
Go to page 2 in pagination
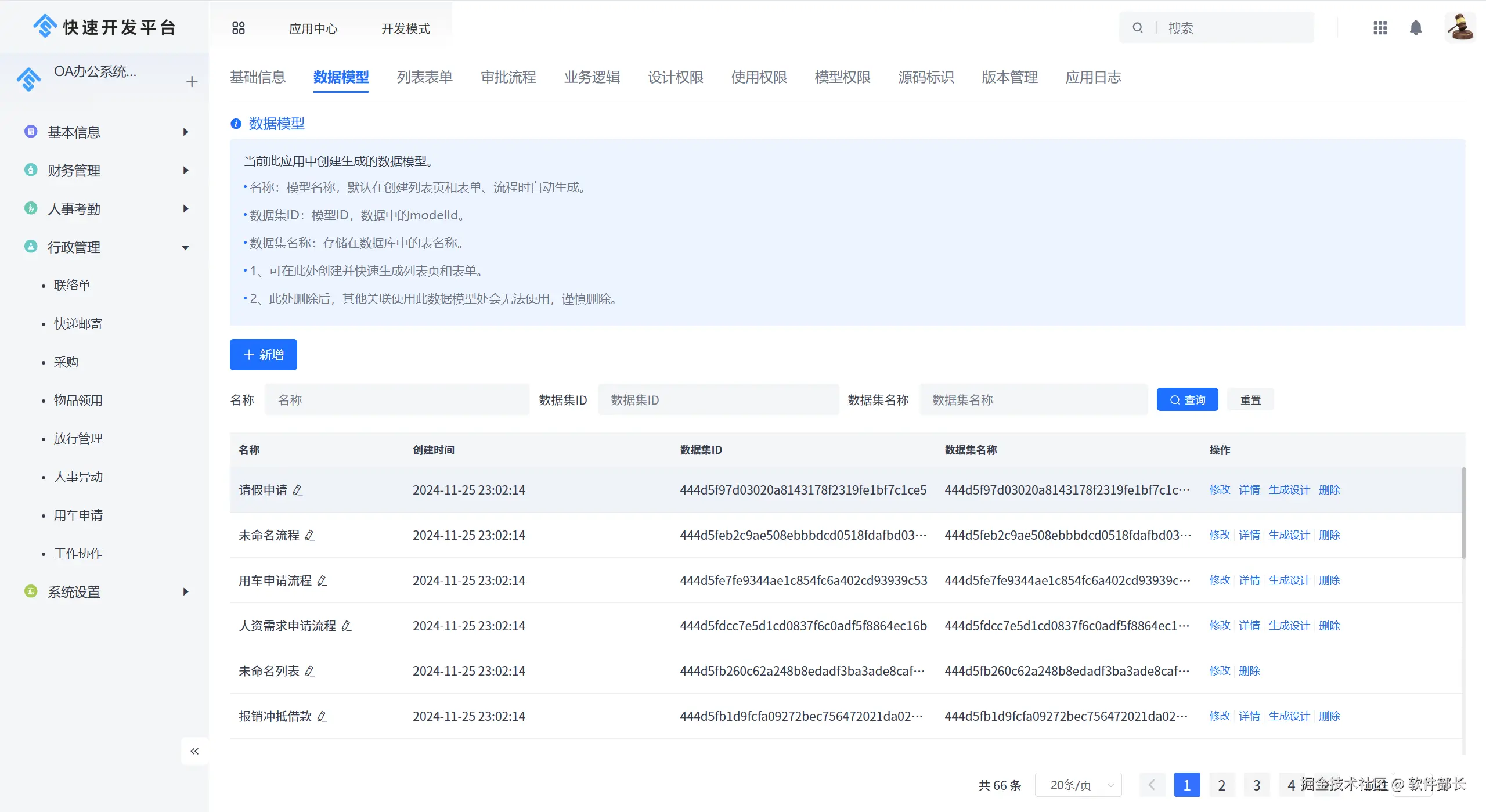[1222, 785]
